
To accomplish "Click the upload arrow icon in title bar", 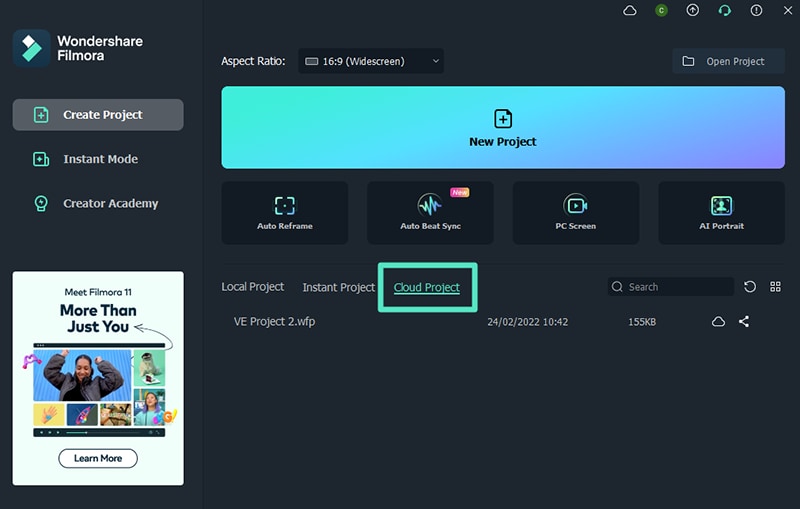I will tap(692, 10).
